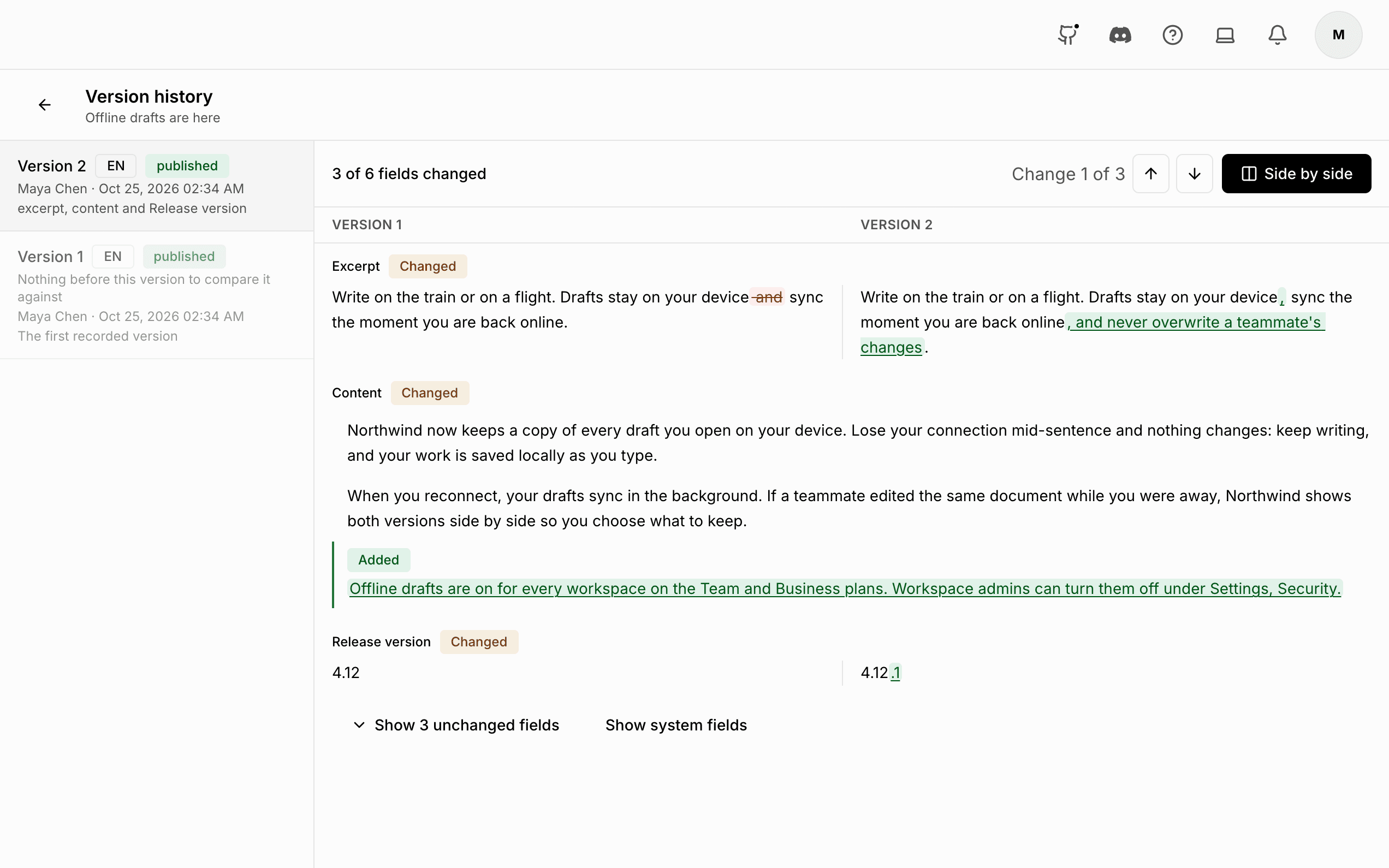This screenshot has height=868, width=1389.
Task: Click the EN badge beside Version 2
Action: pyautogui.click(x=116, y=166)
